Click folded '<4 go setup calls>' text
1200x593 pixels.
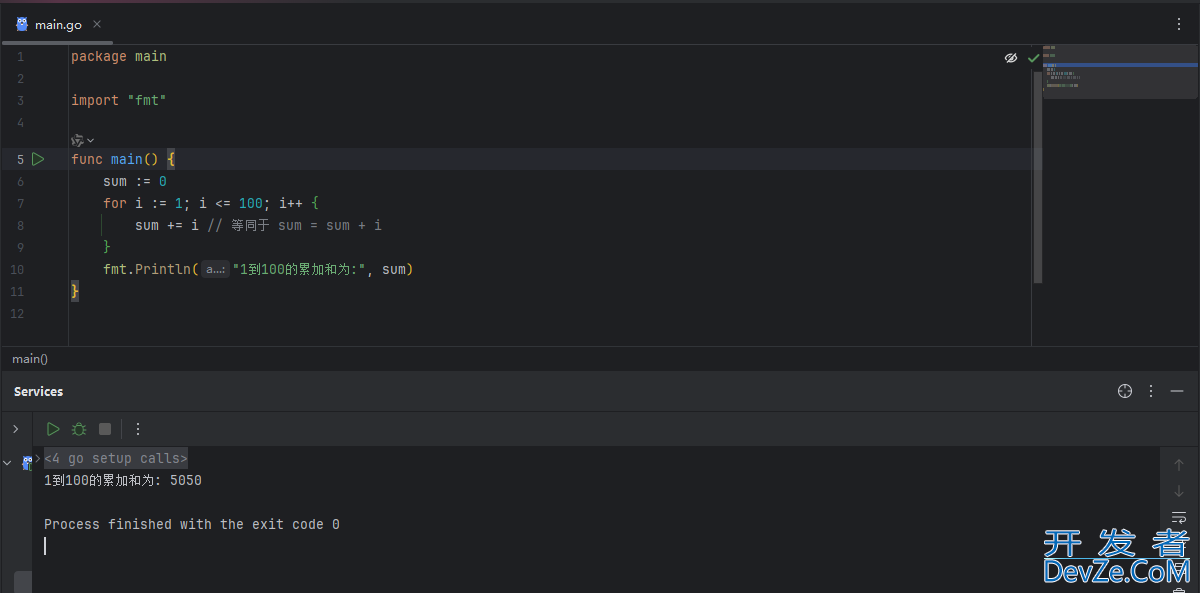point(116,458)
